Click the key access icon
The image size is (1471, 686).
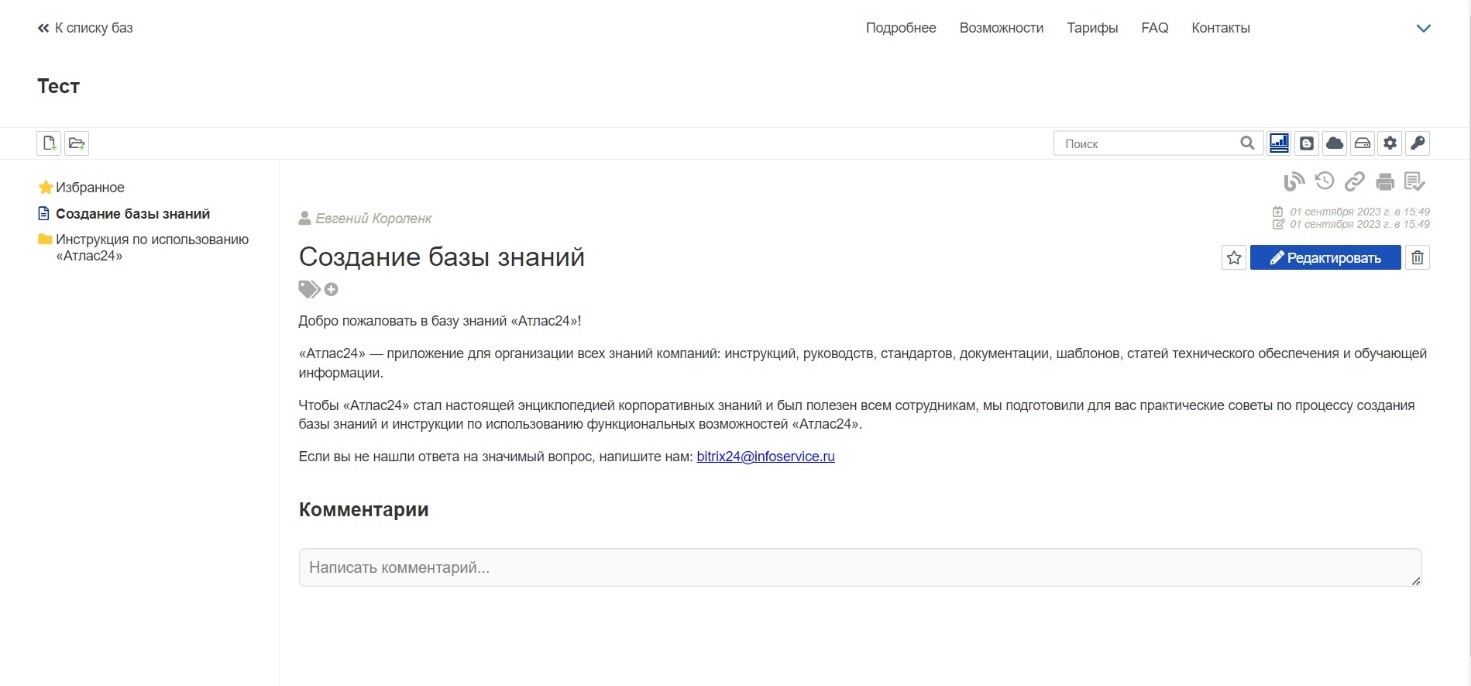[1418, 143]
